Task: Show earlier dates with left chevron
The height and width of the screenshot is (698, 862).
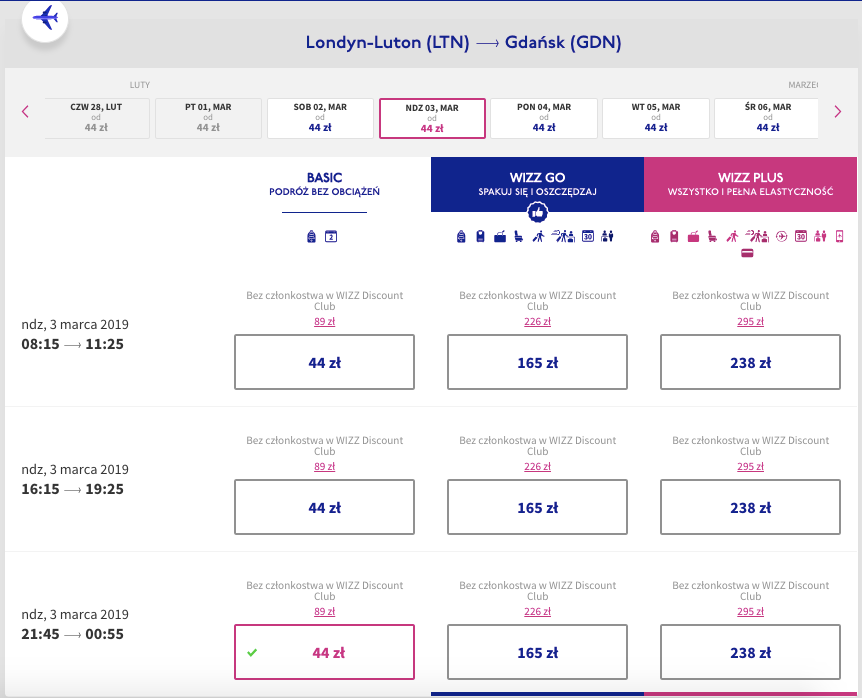Action: tap(25, 112)
